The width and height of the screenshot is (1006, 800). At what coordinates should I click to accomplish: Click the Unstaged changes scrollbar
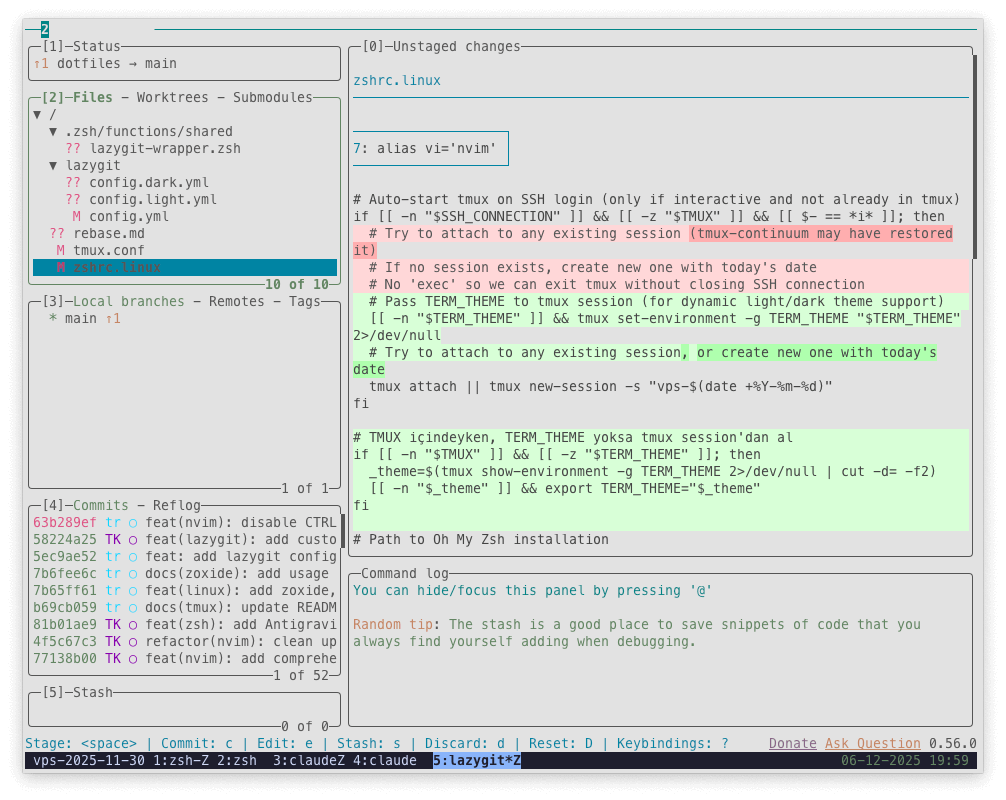tap(975, 157)
